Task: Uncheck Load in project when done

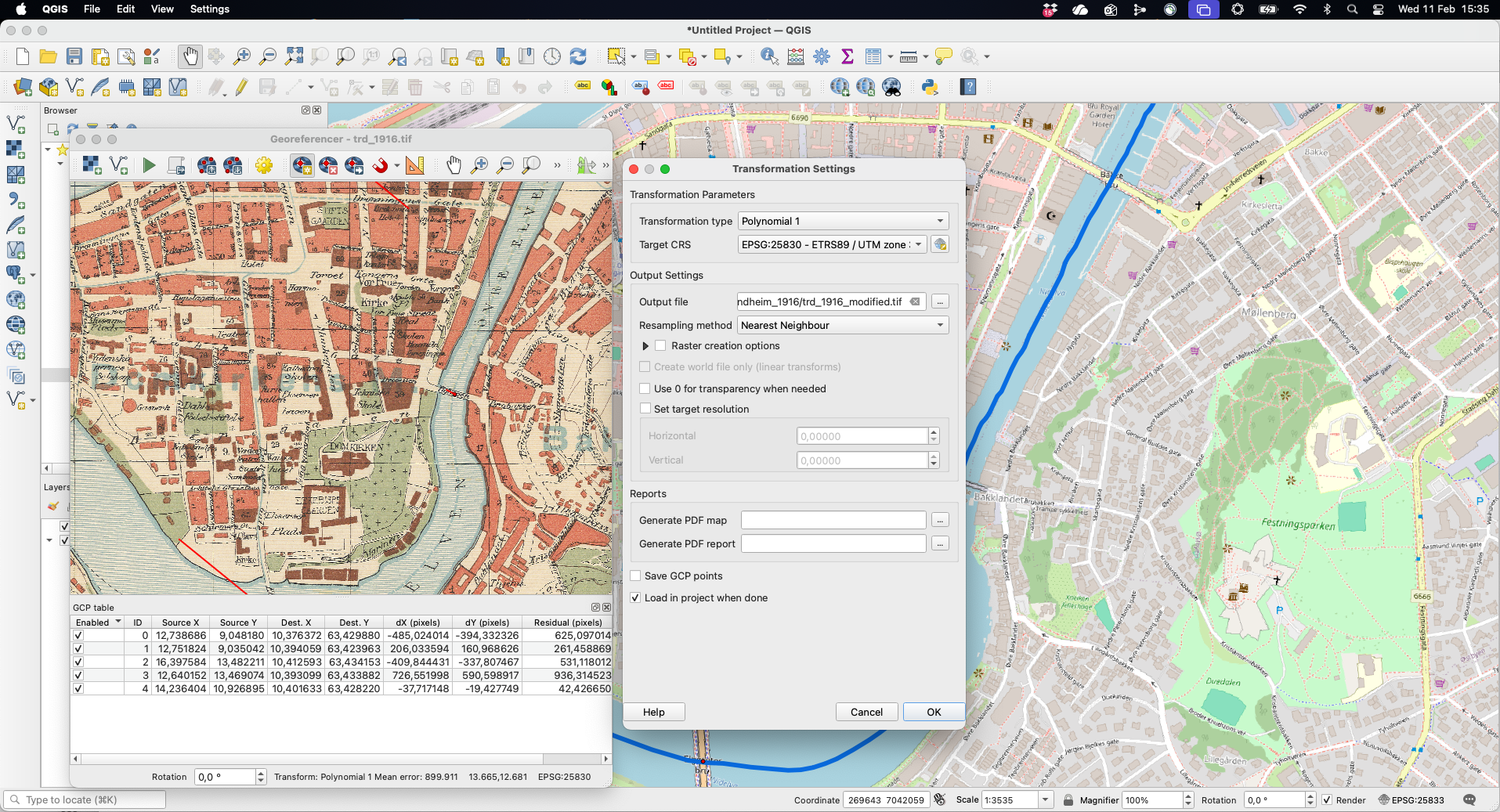Action: point(636,597)
